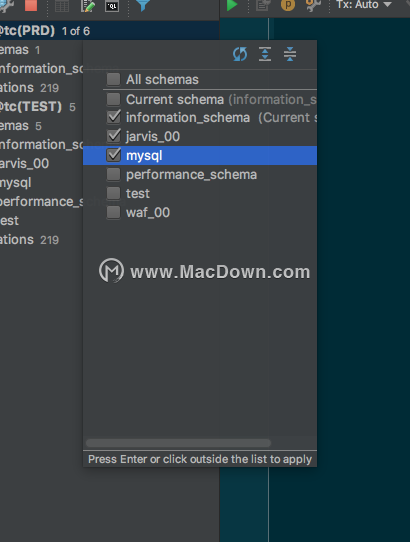Open the '1 of 6' schema selector
Screen dimensions: 410x542
[x=76, y=31]
